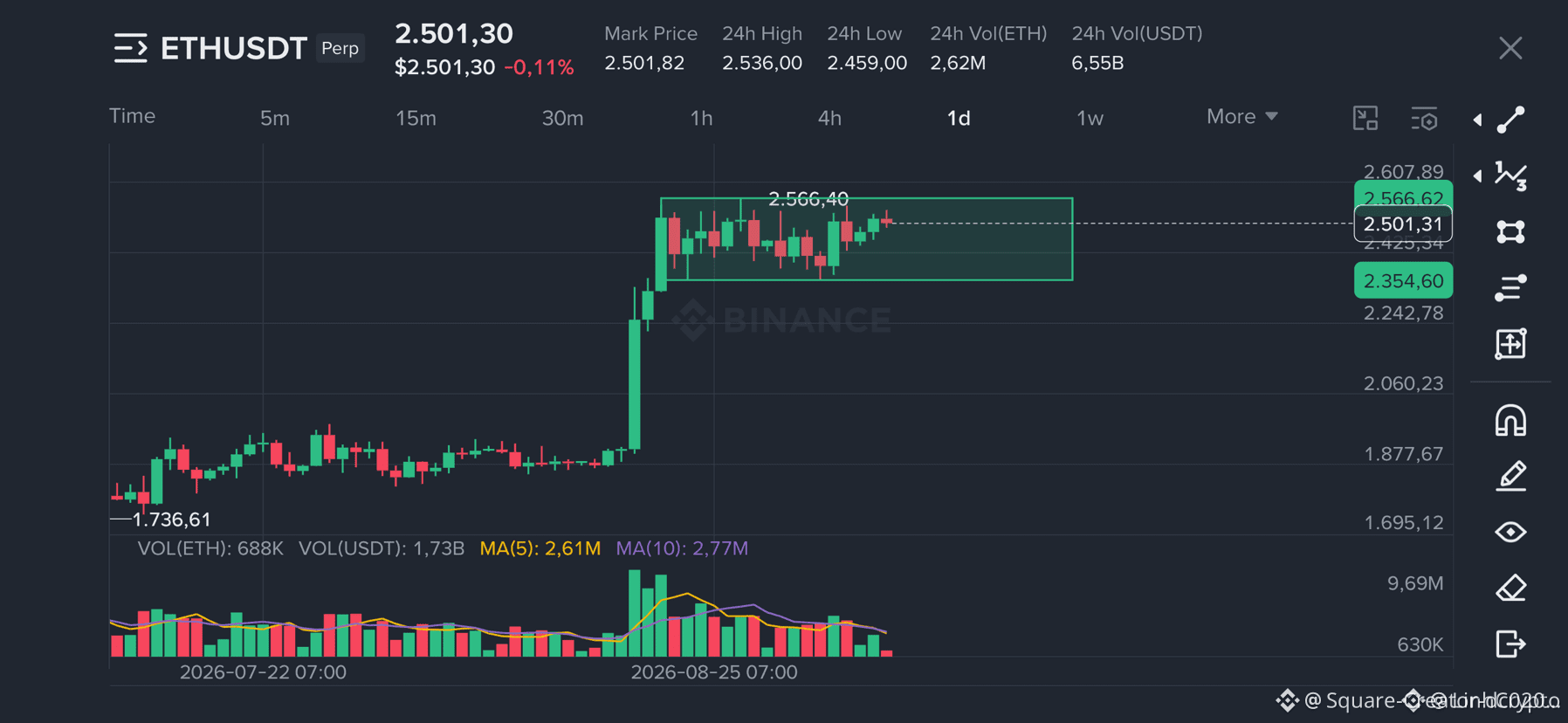Click the exit drawing mode icon

click(x=1511, y=644)
